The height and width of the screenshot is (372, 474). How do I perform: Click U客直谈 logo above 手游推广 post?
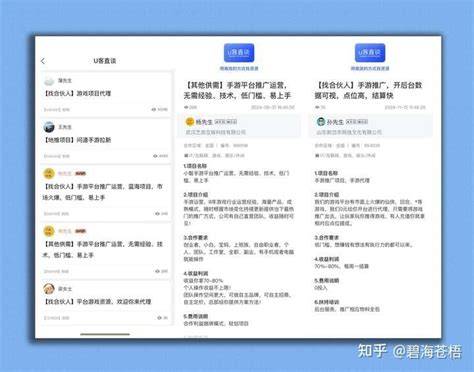(x=370, y=53)
